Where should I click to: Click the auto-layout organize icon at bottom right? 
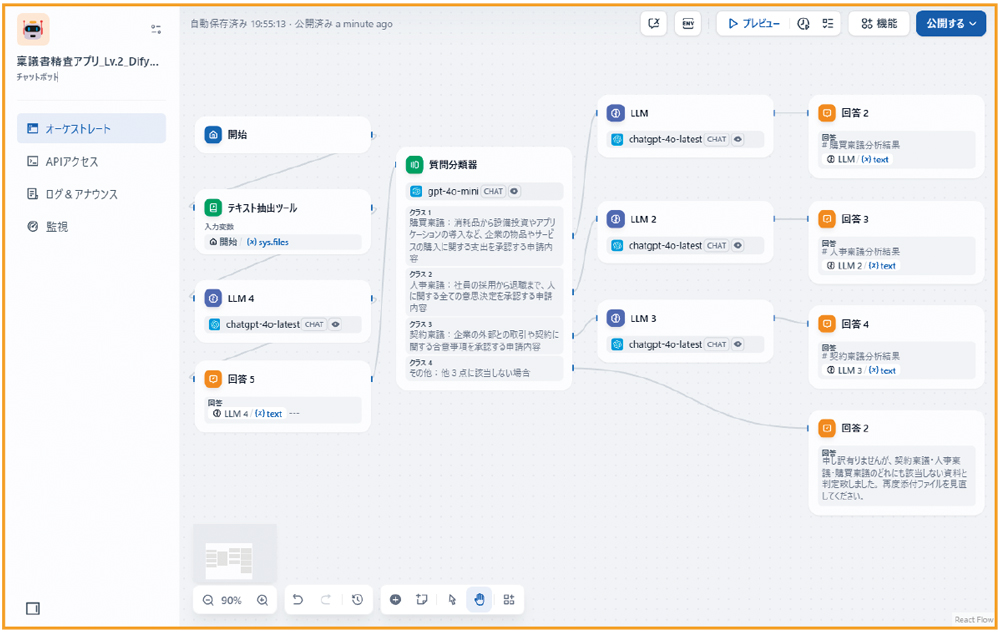coord(509,599)
